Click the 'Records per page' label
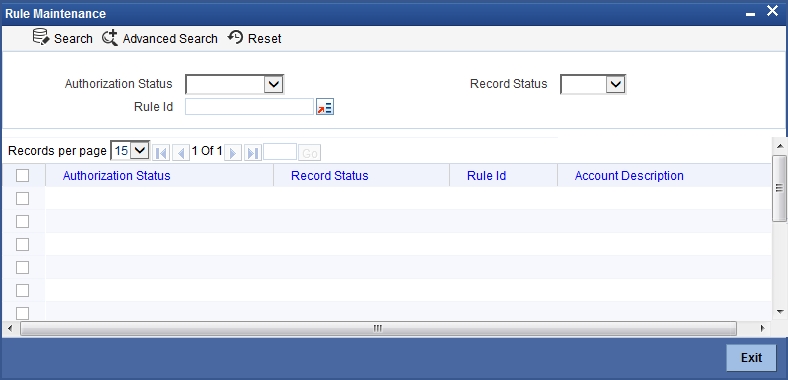Viewport: 788px width, 380px height. 57,151
